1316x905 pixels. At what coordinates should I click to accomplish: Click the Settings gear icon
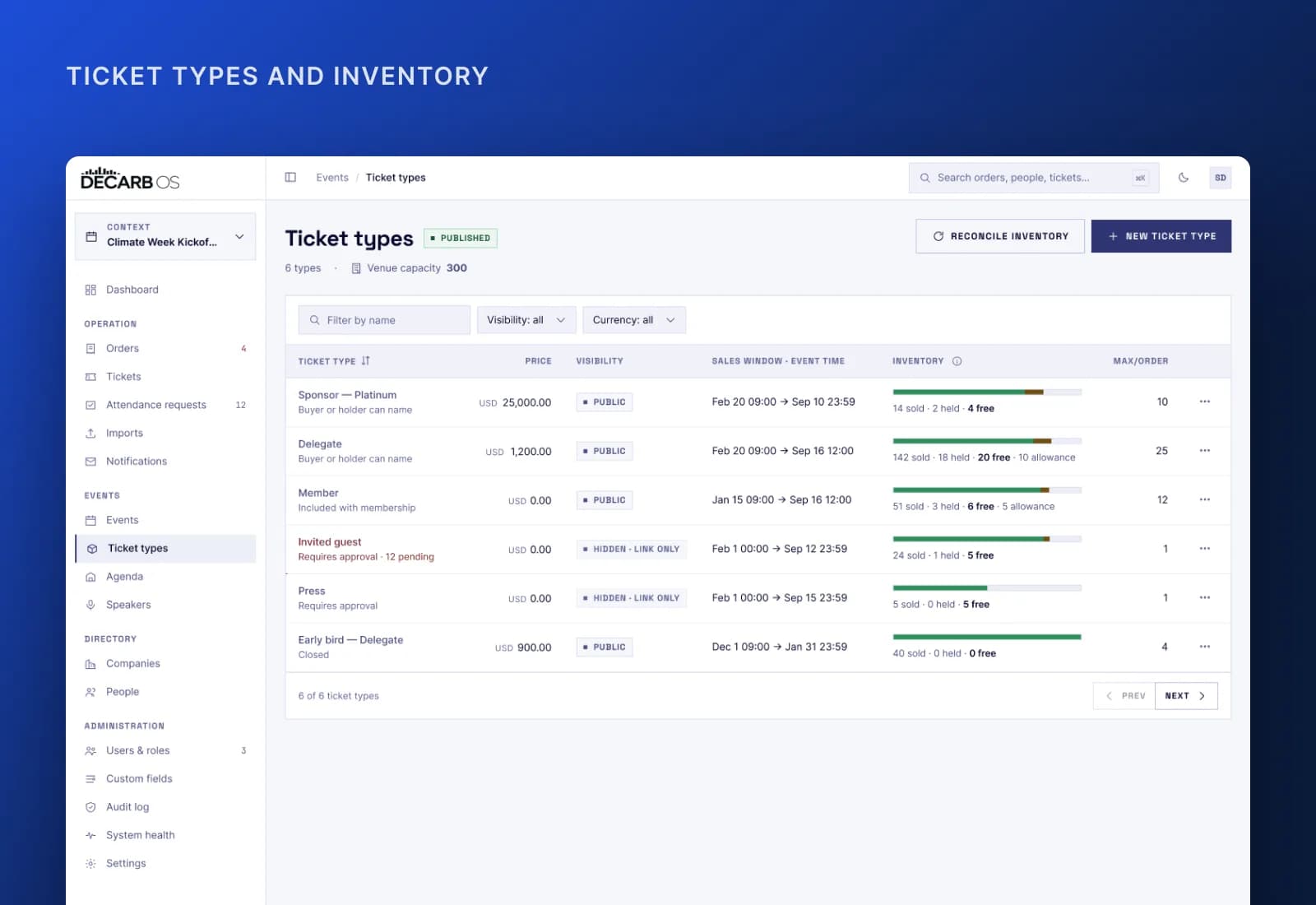click(90, 863)
